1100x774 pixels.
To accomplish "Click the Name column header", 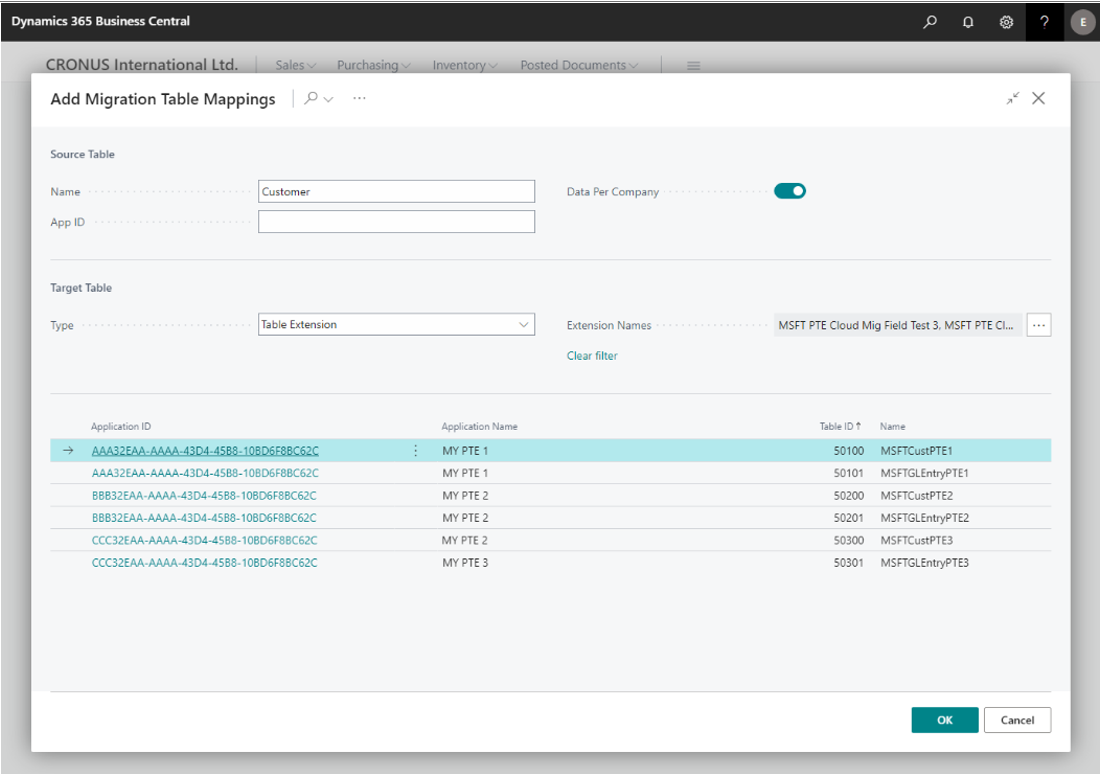I will tap(892, 426).
